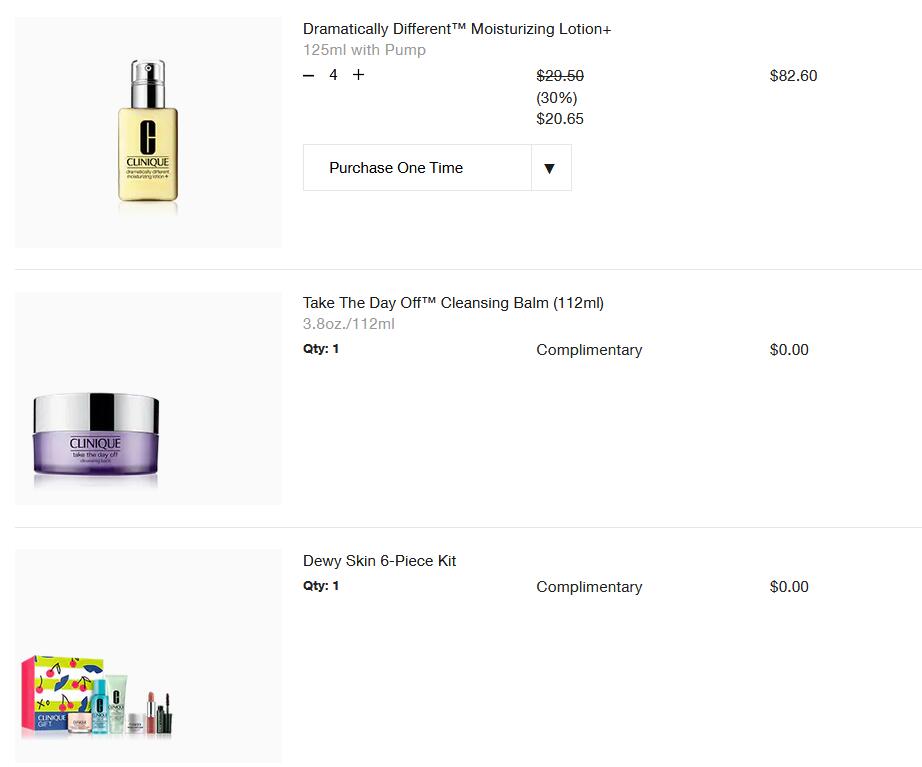Screen dimensions: 922x767
Task: Open Take The Day Off Cleansing Balm link
Action: point(453,303)
